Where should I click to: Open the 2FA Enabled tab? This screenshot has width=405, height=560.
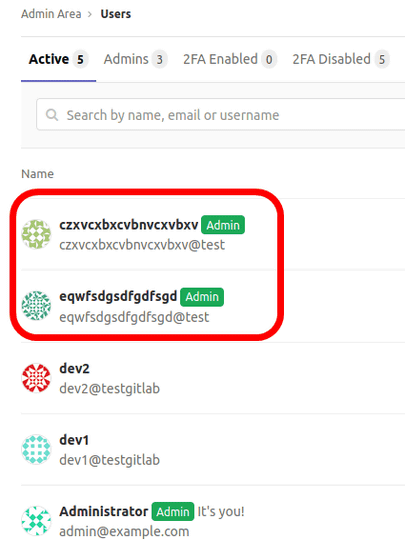tap(230, 59)
